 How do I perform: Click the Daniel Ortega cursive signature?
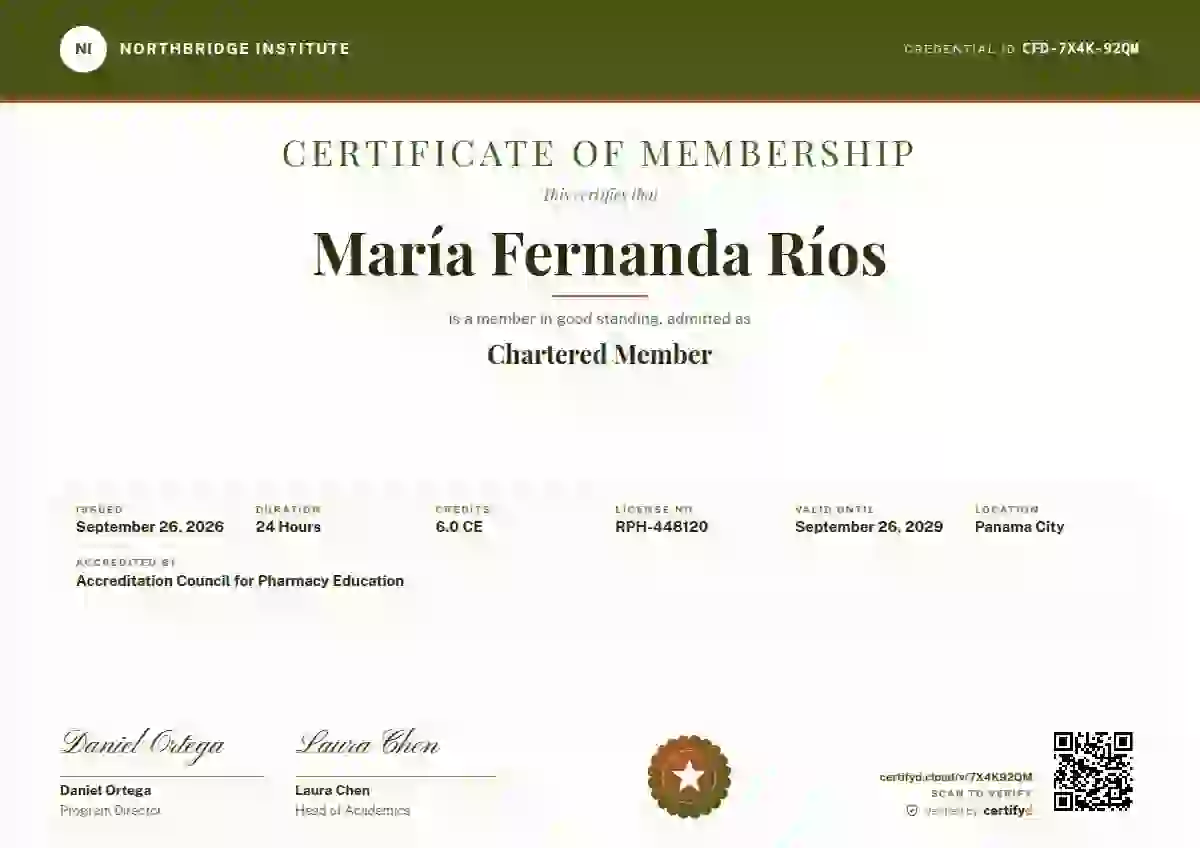[x=142, y=743]
